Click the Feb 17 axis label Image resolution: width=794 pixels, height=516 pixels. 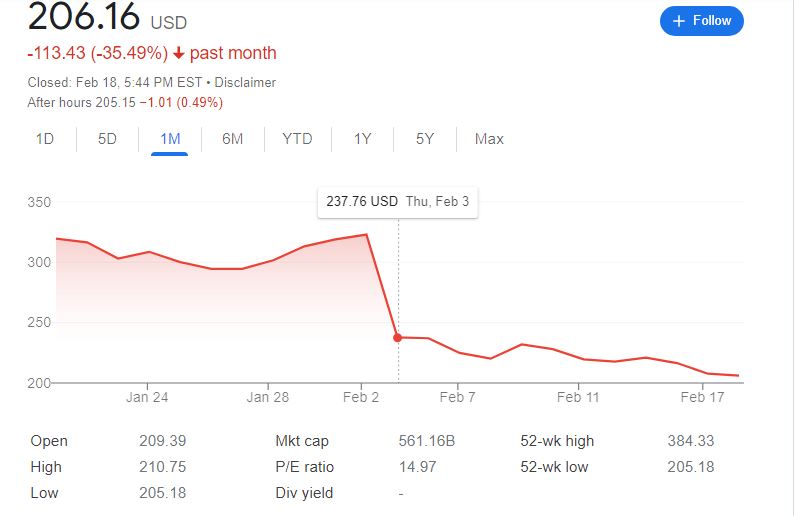click(702, 397)
